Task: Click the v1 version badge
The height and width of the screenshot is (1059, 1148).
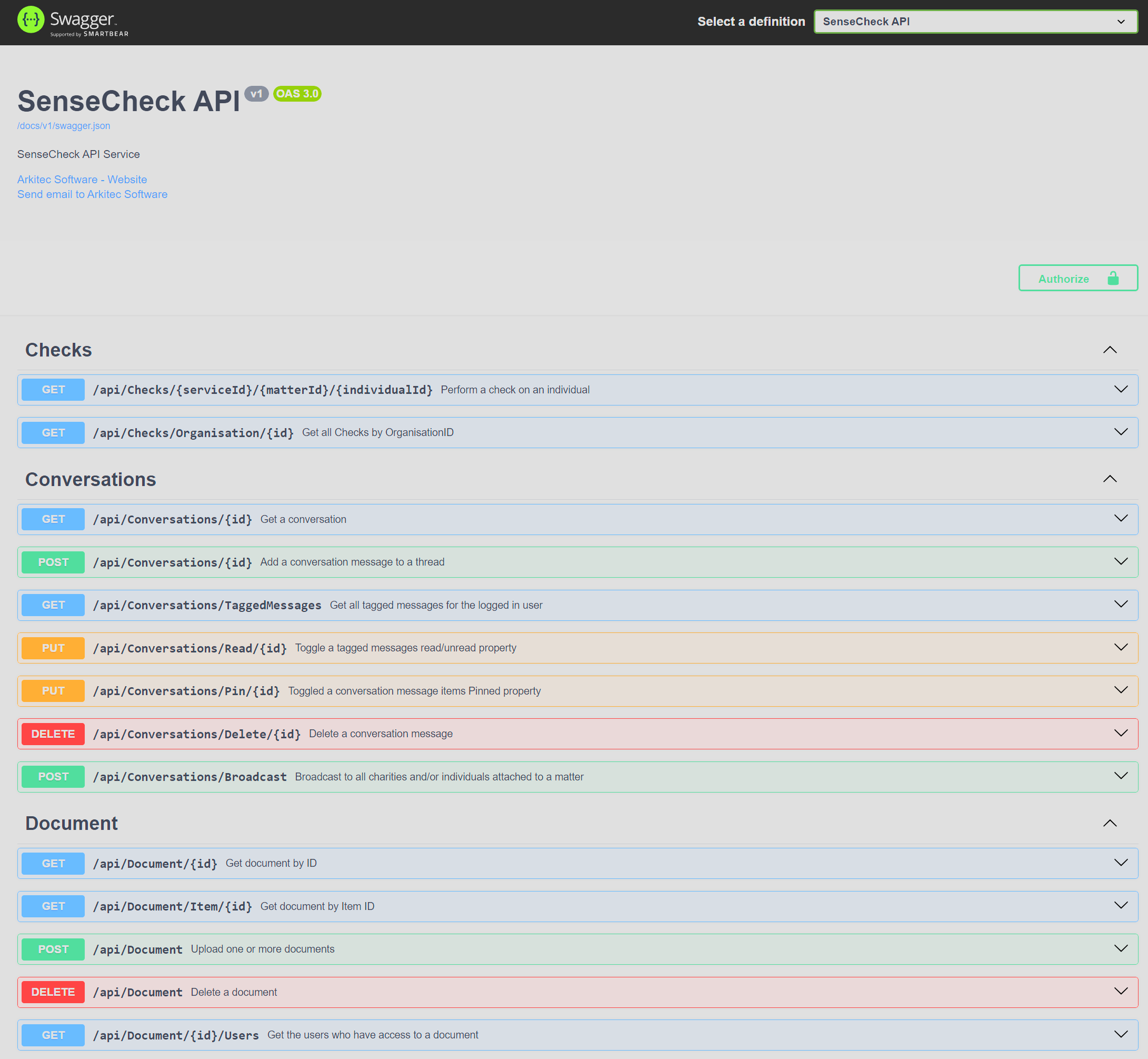Action: pyautogui.click(x=257, y=93)
